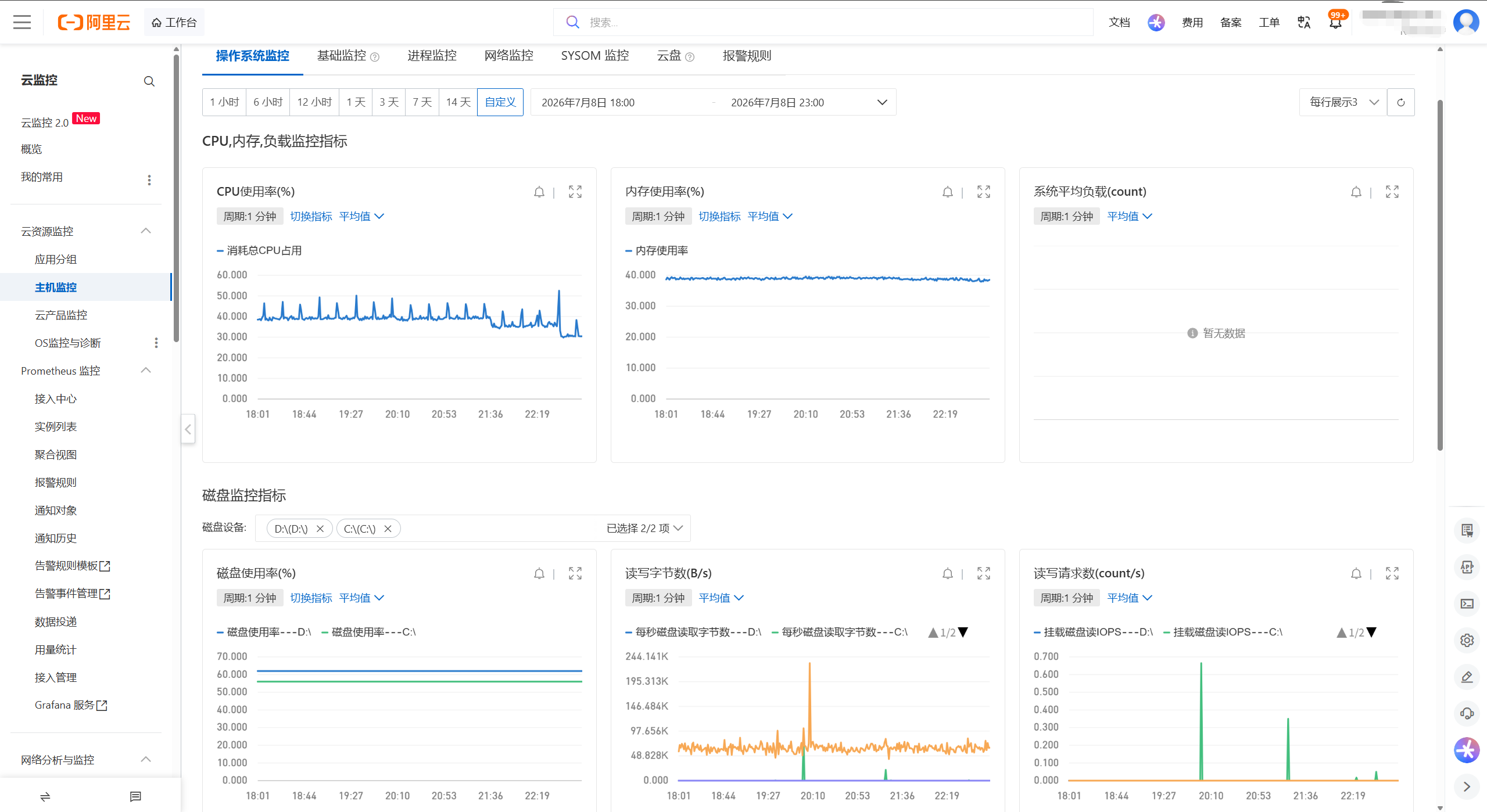
Task: Open the more options menu next to 我的常用
Action: coord(149,179)
